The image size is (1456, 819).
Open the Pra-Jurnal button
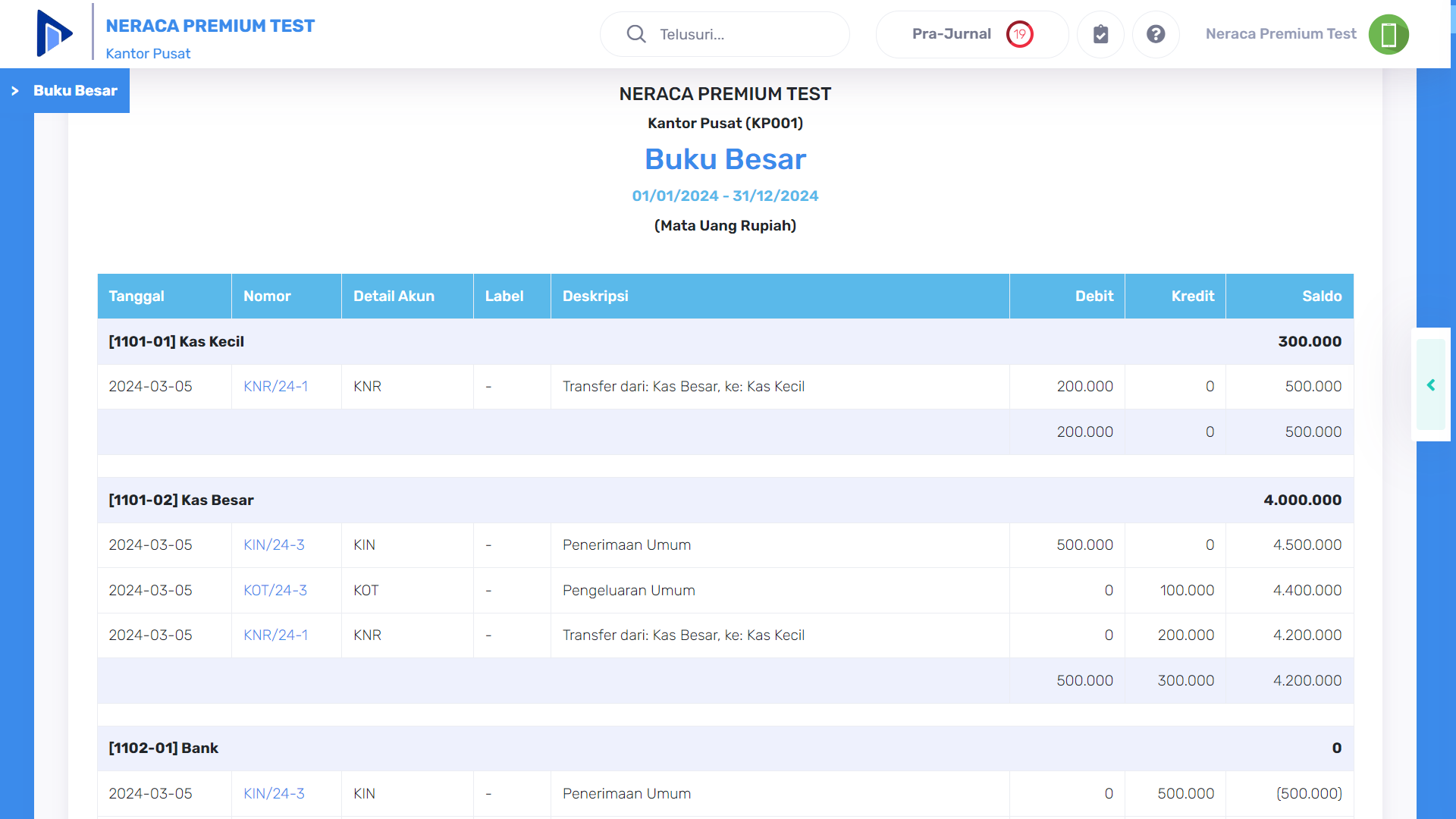tap(951, 34)
